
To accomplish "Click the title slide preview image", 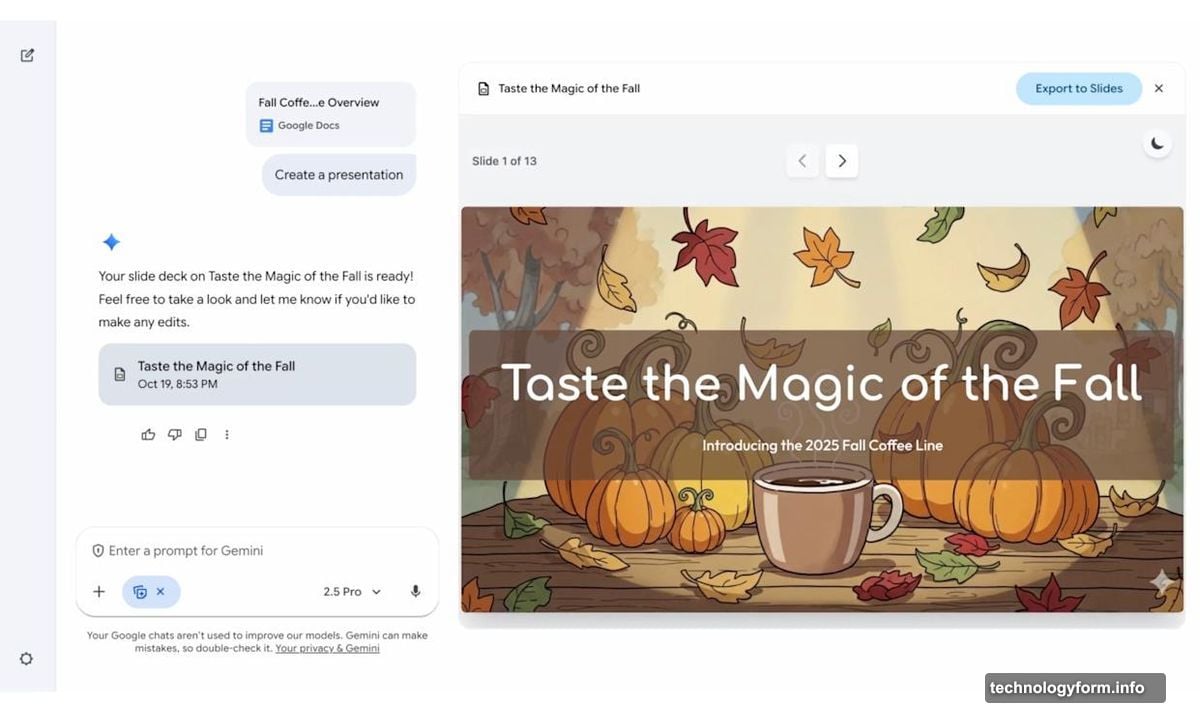I will click(x=822, y=409).
